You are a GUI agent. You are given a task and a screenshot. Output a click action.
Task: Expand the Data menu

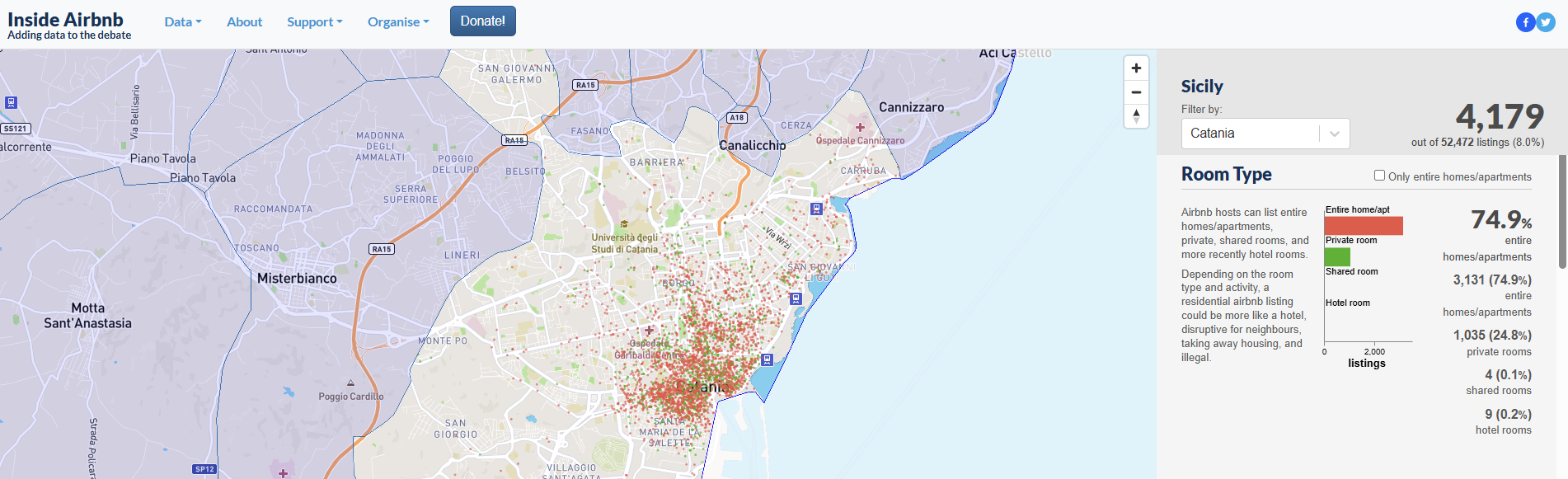point(183,22)
